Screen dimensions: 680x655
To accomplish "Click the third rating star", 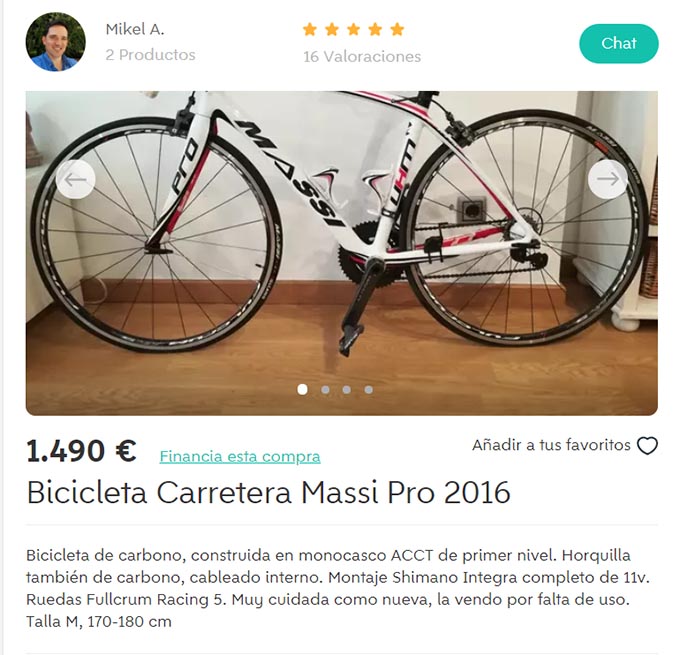I will coord(353,29).
